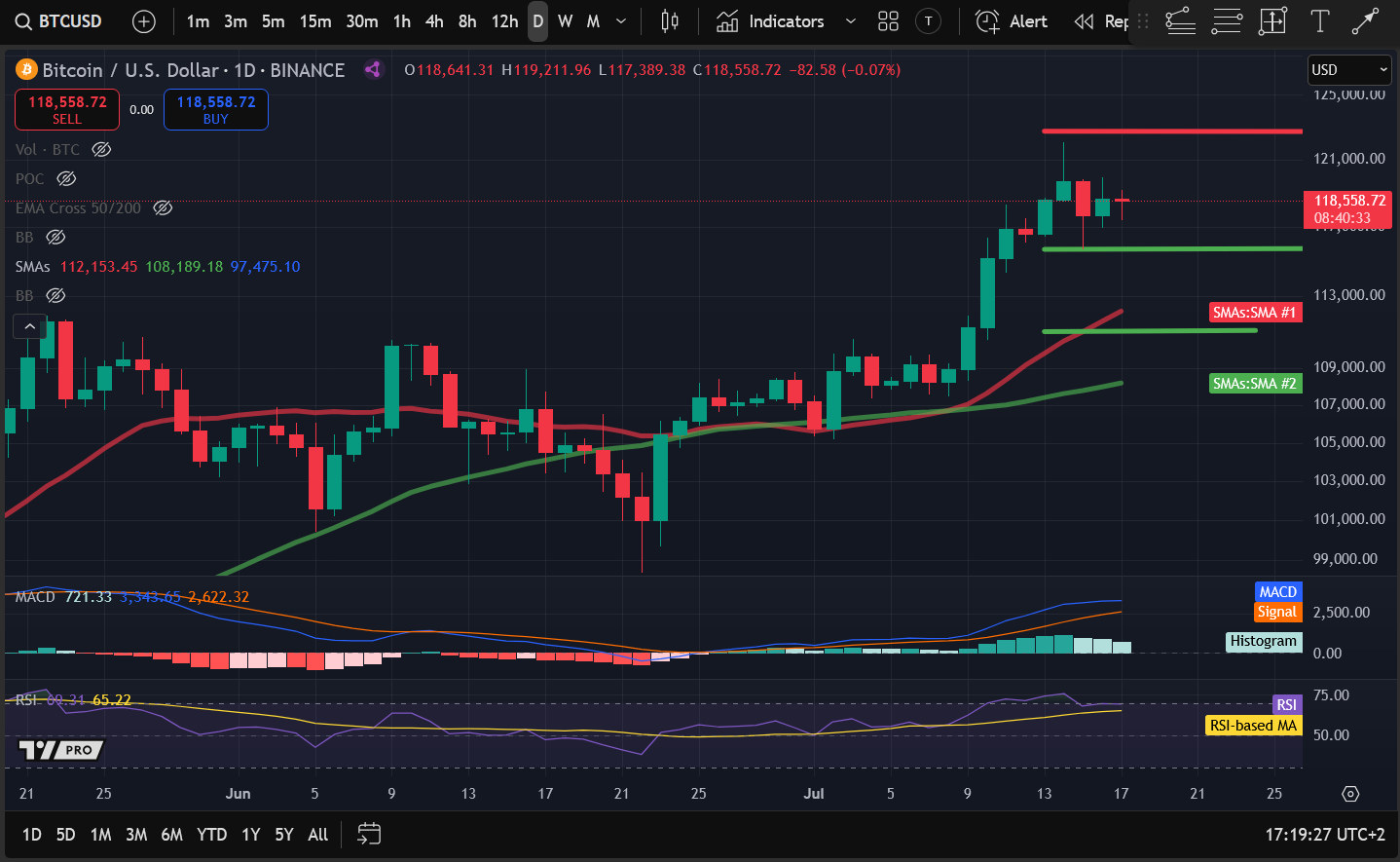Open symbol search for BTCUSD
The image size is (1400, 862).
[x=58, y=21]
